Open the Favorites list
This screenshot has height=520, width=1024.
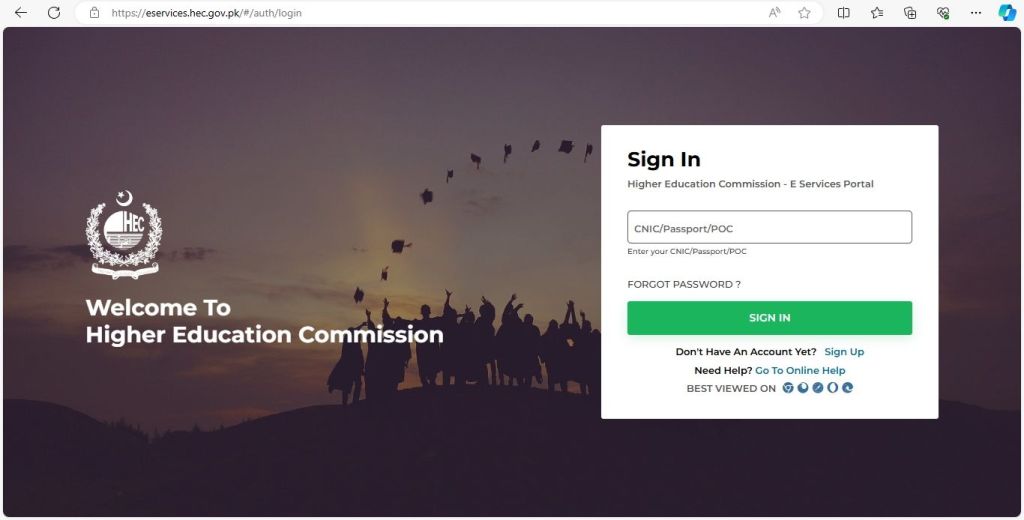coord(877,12)
